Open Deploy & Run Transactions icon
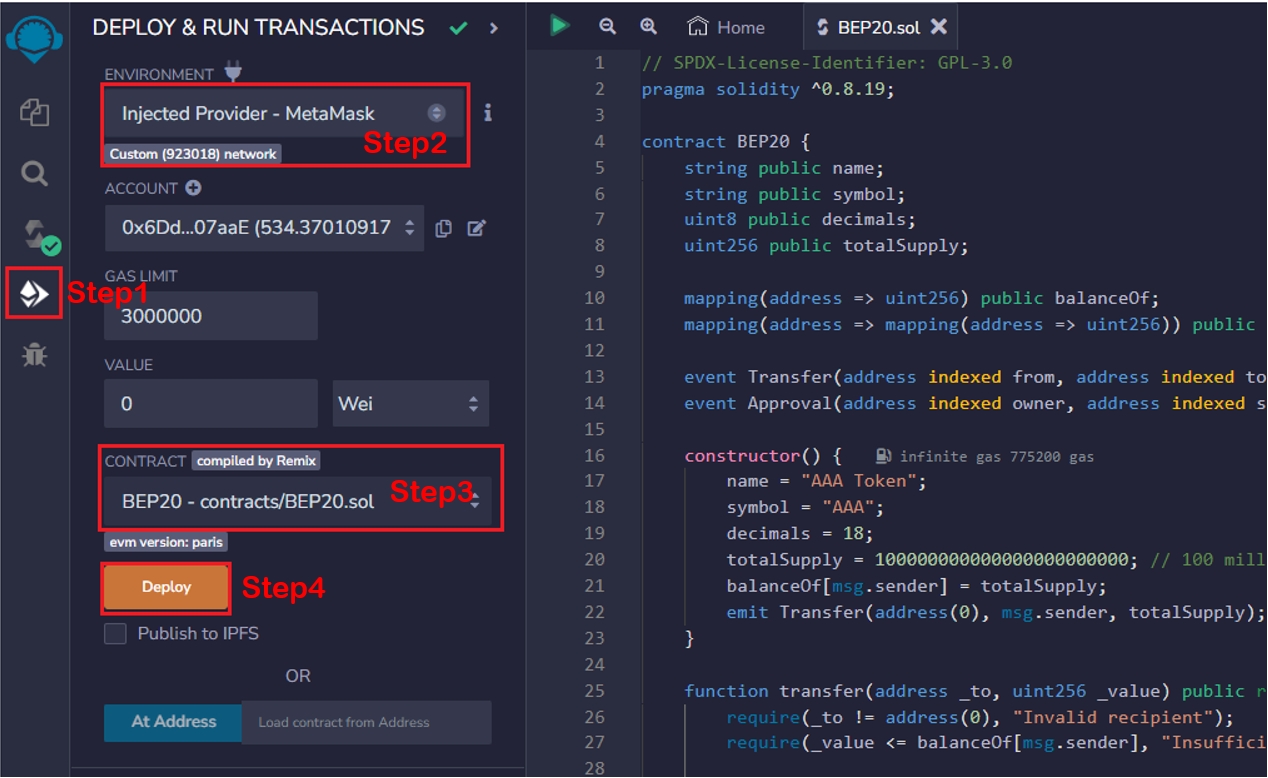Viewport: 1268px width, 778px height. 34,294
